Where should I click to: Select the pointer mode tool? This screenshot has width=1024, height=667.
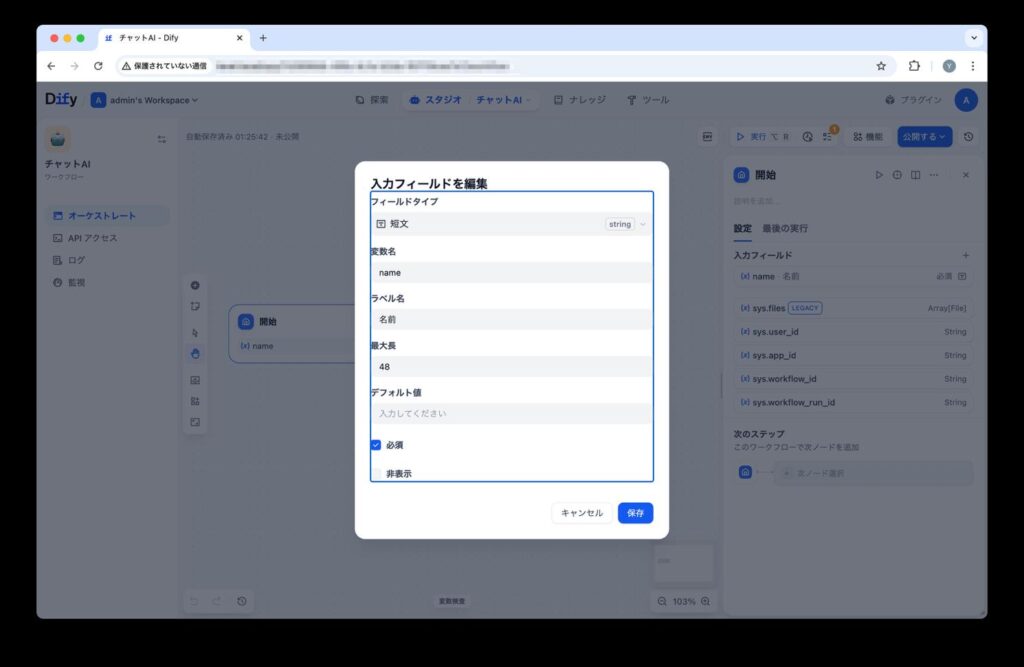pos(195,333)
